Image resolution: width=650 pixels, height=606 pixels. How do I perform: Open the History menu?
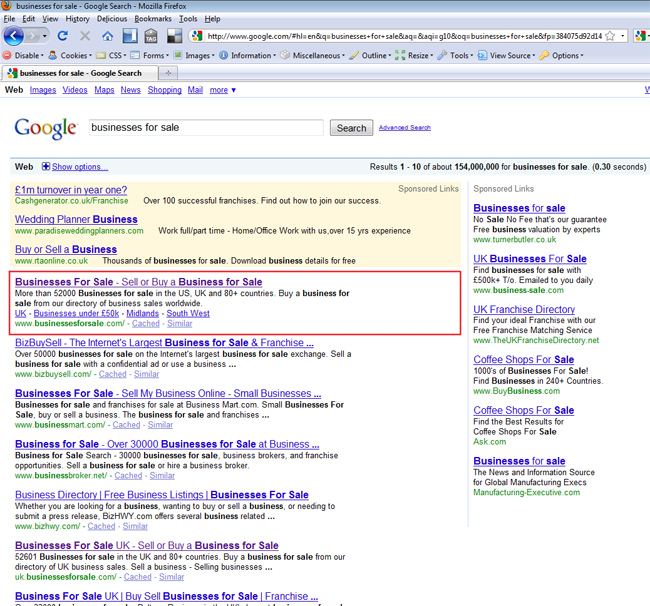click(x=78, y=19)
